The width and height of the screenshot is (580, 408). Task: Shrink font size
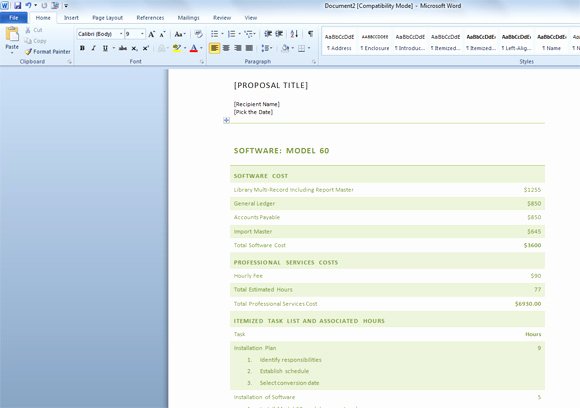point(162,34)
